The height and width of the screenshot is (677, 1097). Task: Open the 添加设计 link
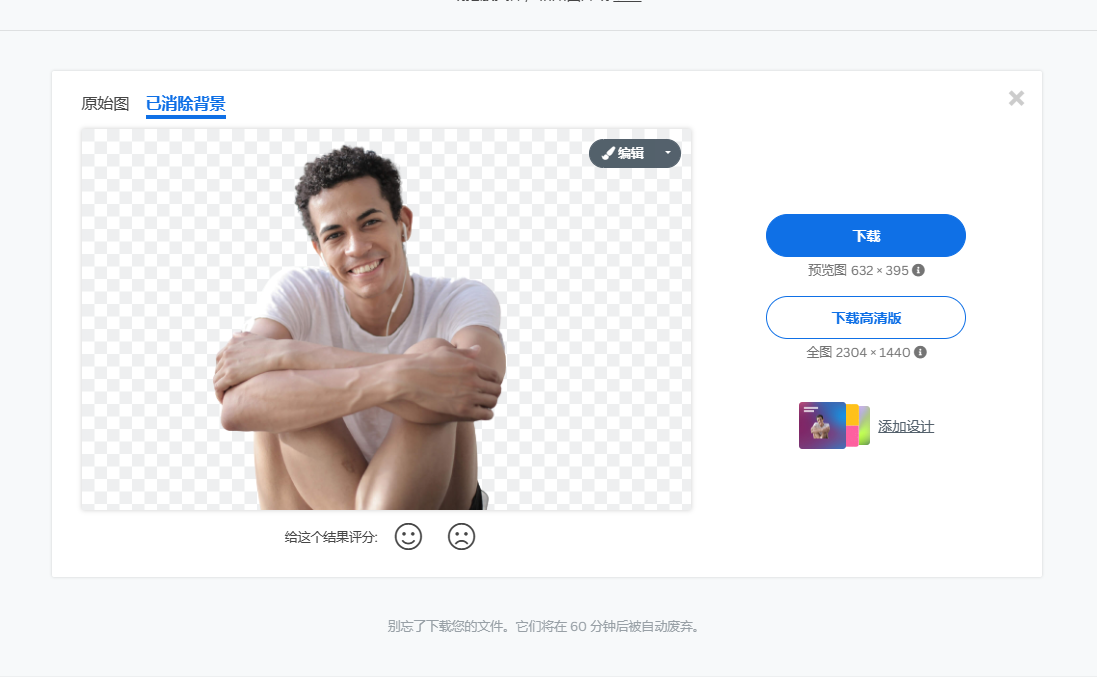905,425
